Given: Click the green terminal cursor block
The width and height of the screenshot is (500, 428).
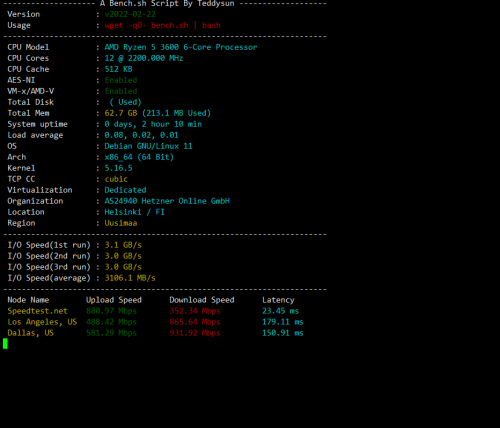Looking at the screenshot, I should [5, 344].
